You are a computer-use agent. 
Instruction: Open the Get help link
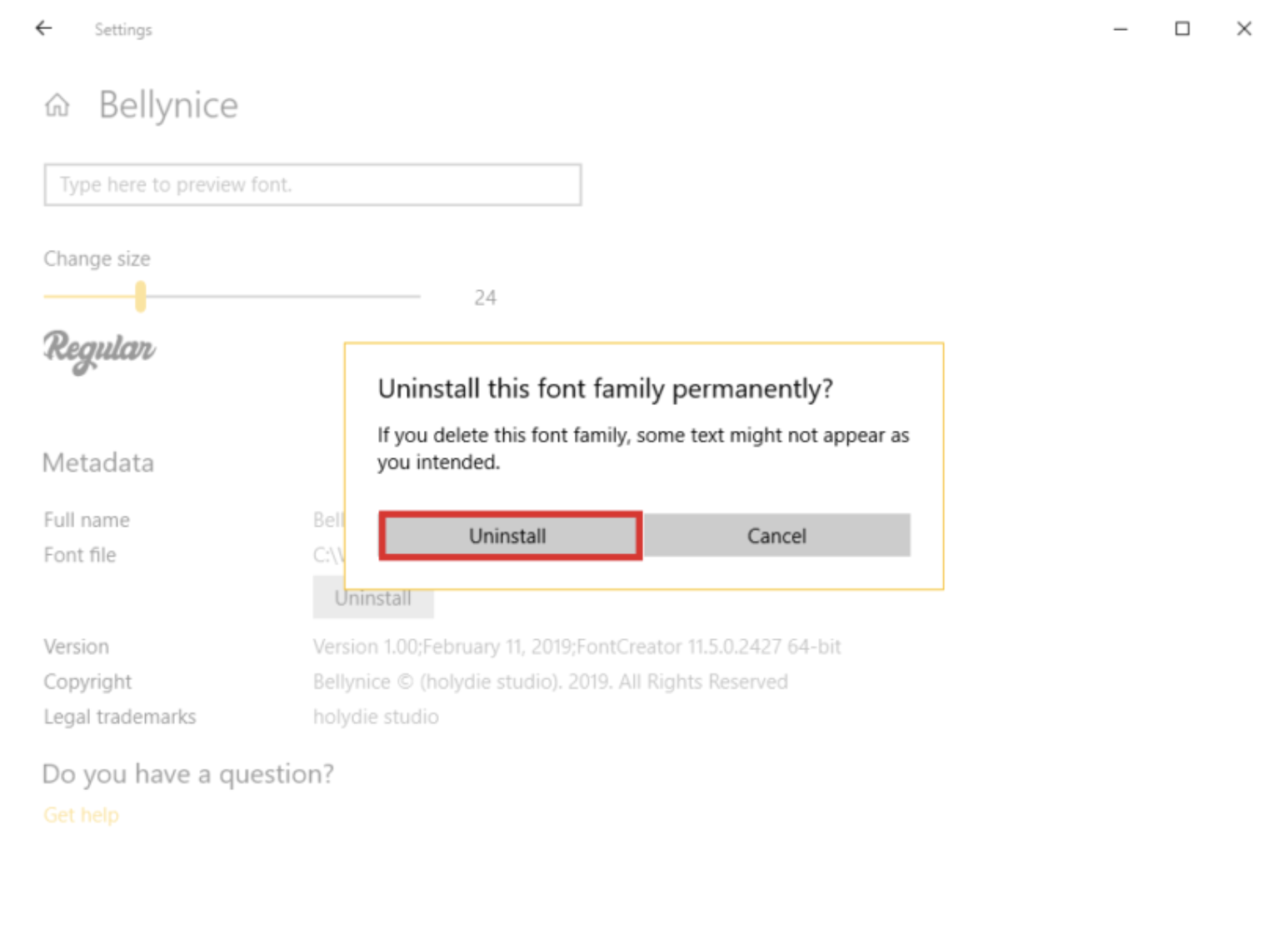(80, 814)
